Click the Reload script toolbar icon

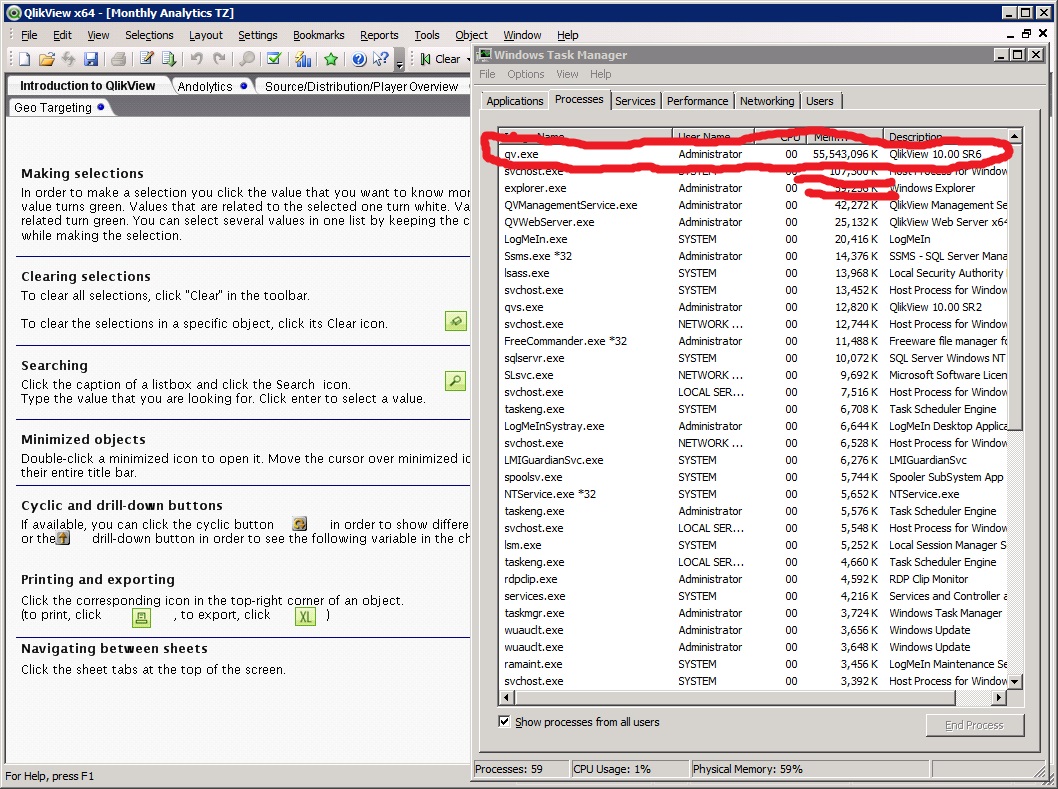pyautogui.click(x=169, y=60)
